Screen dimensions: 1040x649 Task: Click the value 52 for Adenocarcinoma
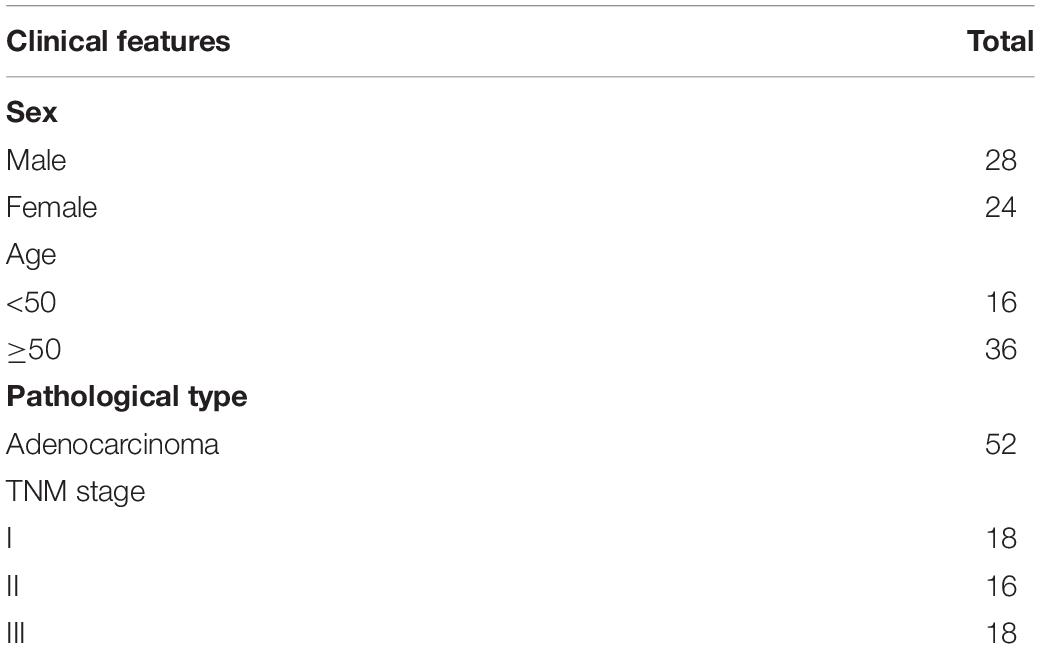(x=1001, y=445)
